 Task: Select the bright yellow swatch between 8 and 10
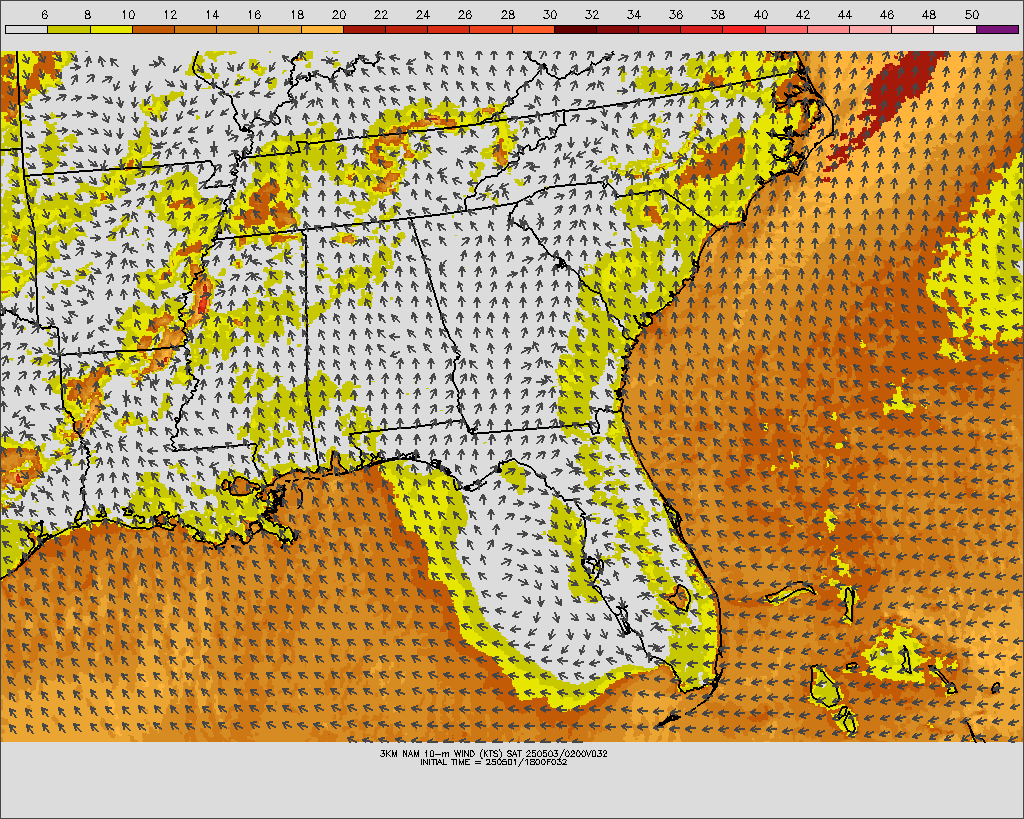pos(111,29)
